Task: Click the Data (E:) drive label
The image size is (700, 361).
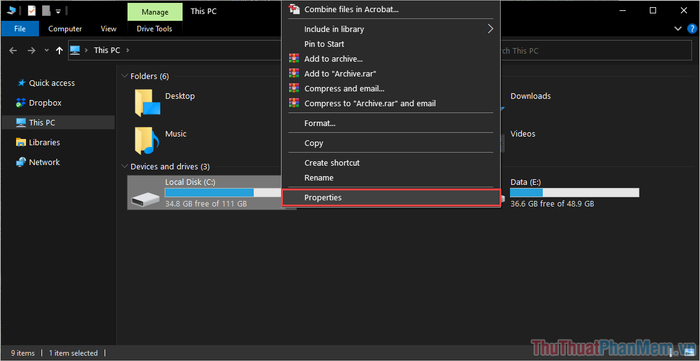Action: tap(525, 182)
